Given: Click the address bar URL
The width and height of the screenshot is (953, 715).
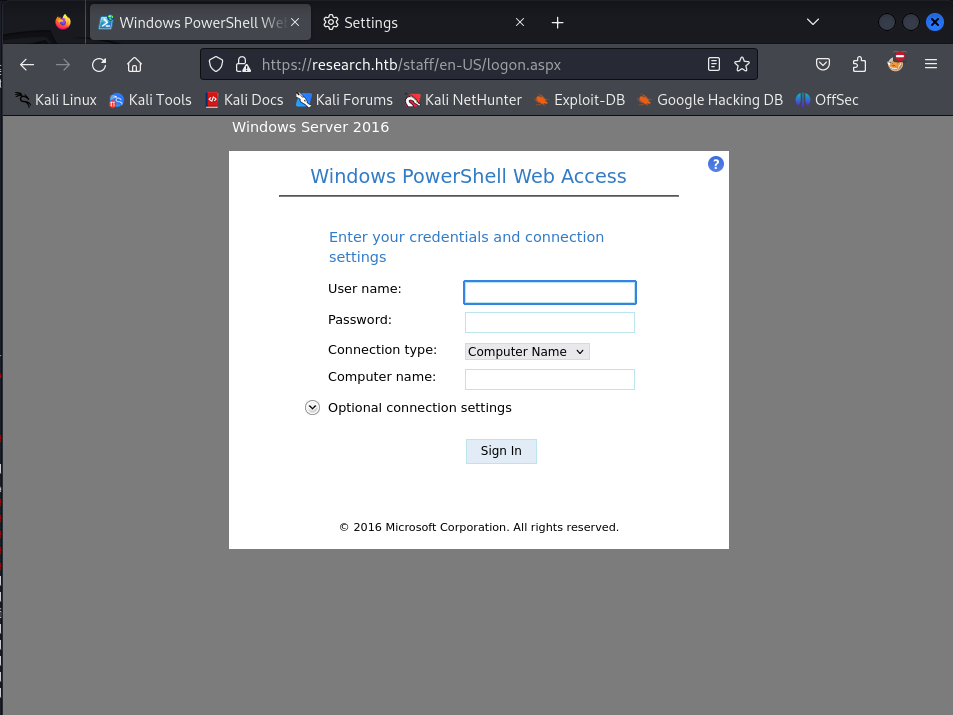Looking at the screenshot, I should (x=411, y=64).
